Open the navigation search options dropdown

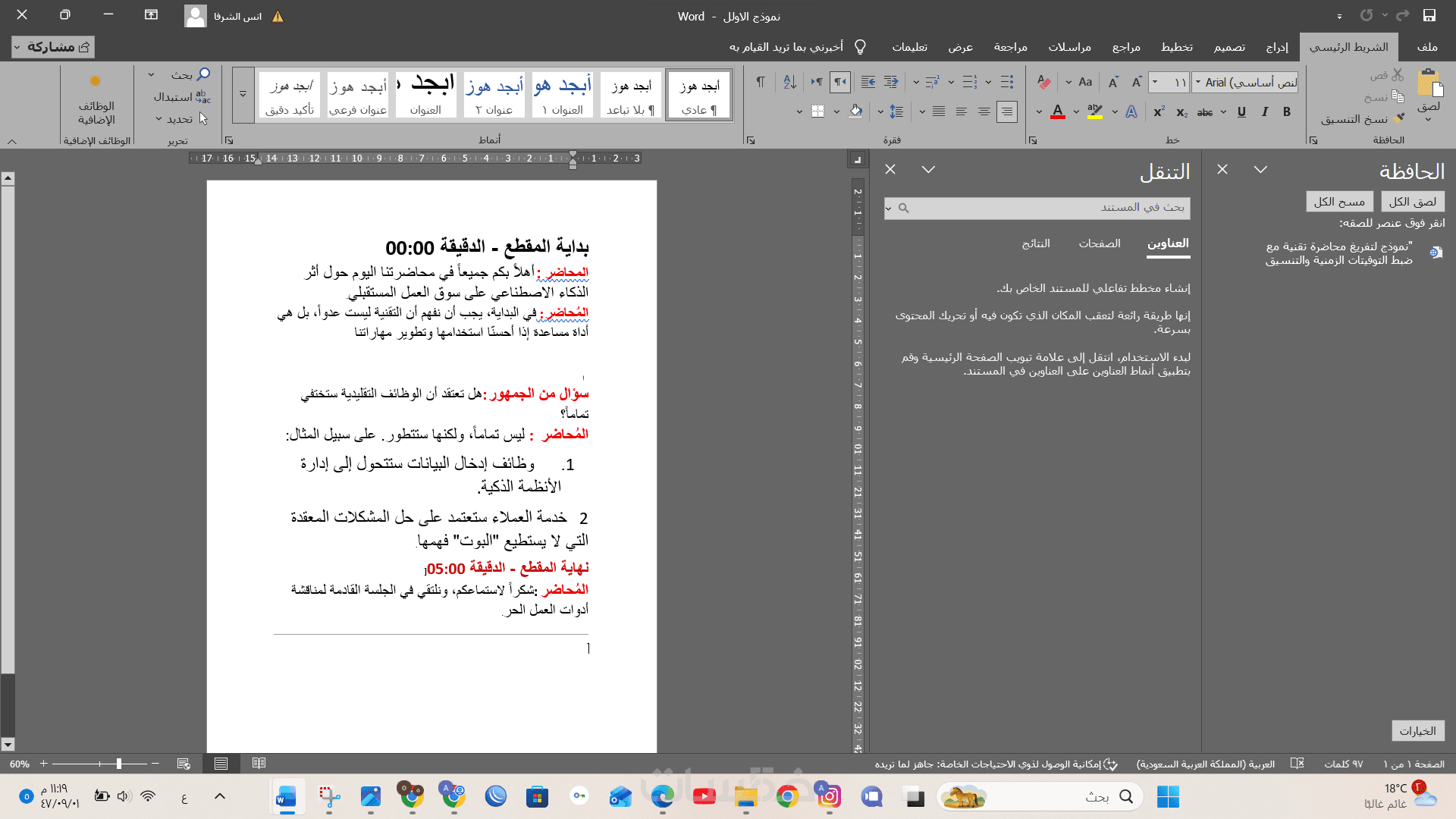889,208
